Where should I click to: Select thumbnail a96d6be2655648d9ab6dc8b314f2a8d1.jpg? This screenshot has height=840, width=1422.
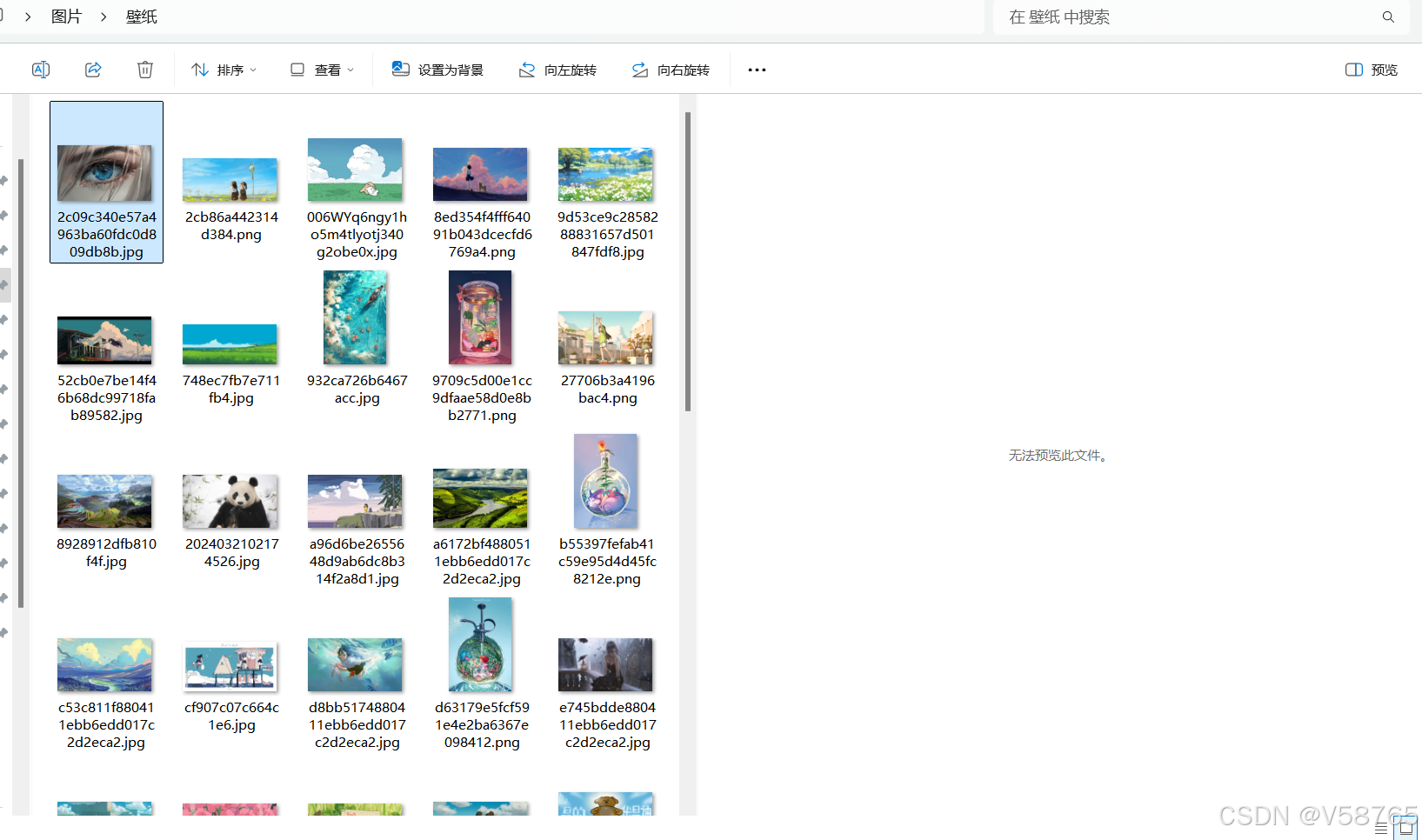(355, 502)
